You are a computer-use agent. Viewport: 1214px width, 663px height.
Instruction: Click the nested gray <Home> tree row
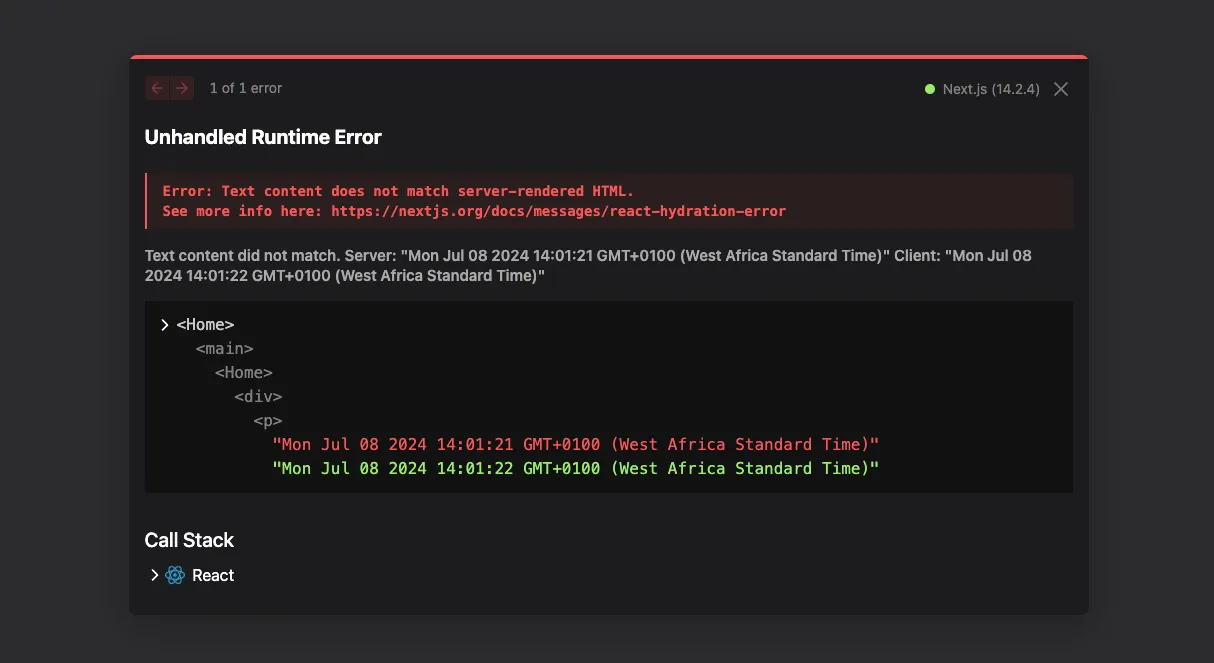pos(244,373)
